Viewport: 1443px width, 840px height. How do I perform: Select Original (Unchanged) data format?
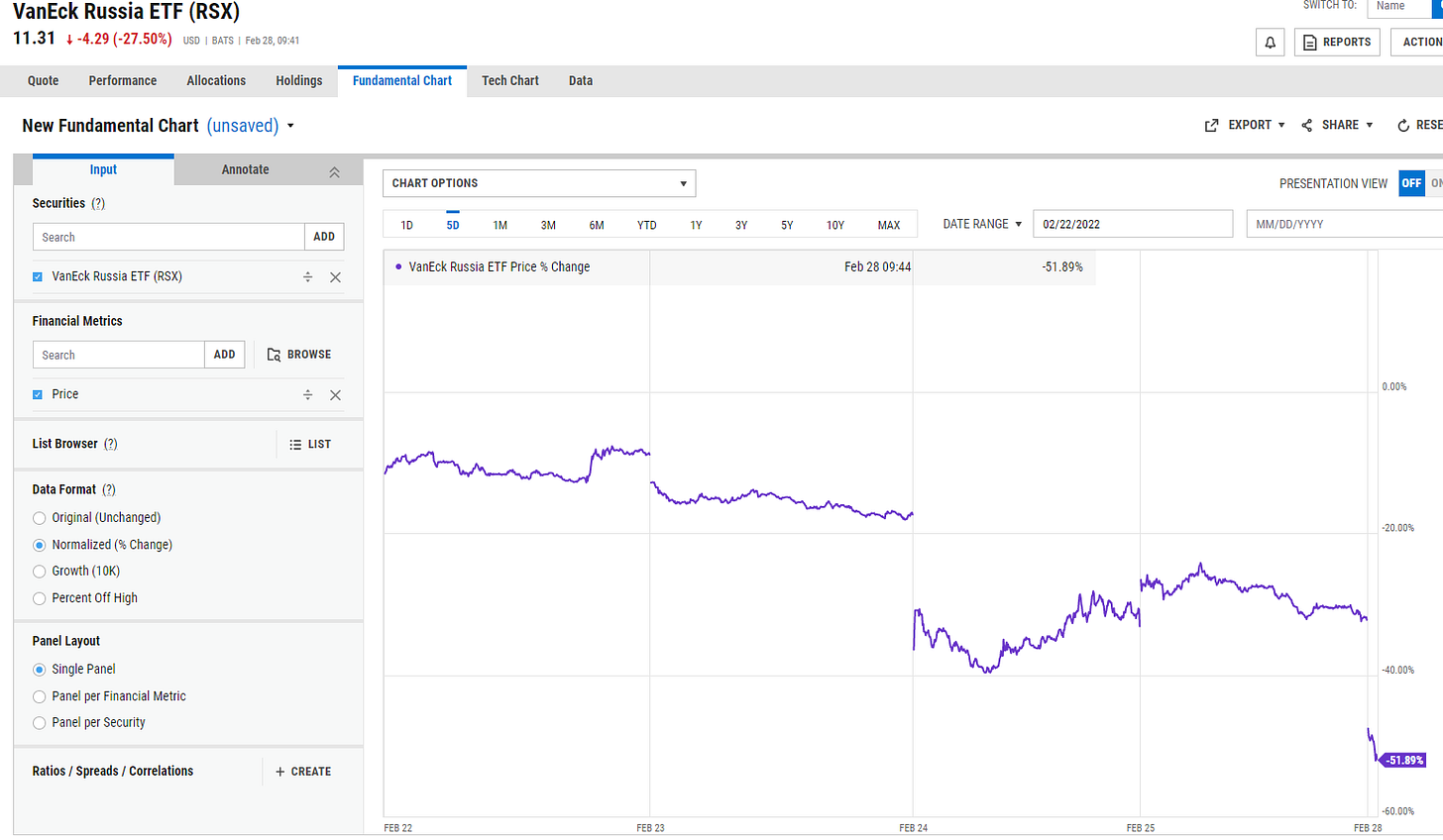coord(40,517)
